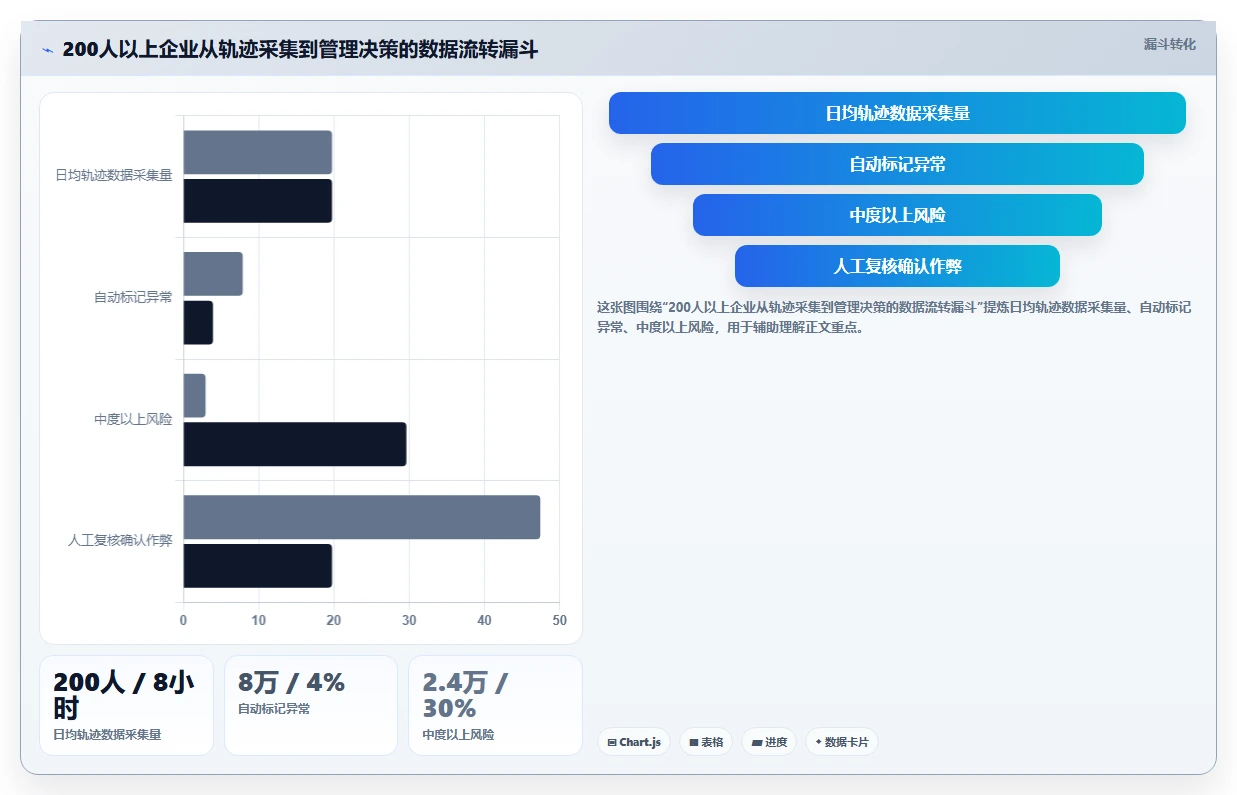Open the 200人 / 8小时 stat card
The width and height of the screenshot is (1237, 795).
pos(126,705)
